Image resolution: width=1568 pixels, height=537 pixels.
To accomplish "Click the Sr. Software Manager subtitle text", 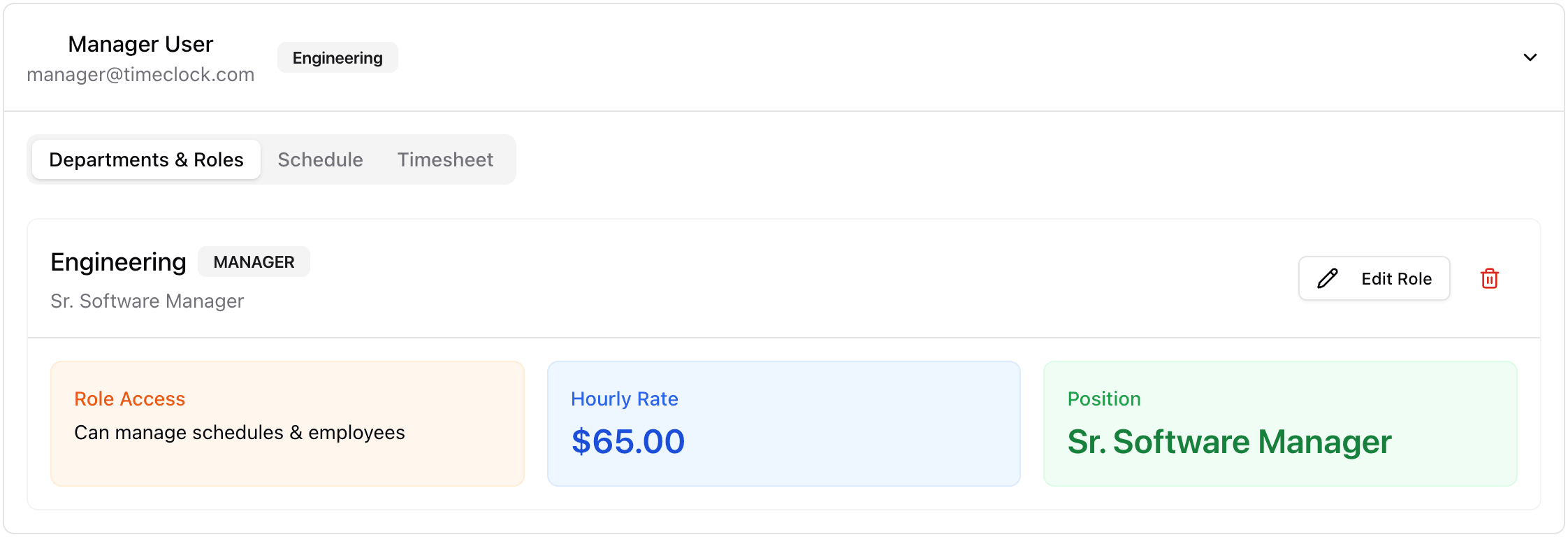I will point(147,301).
